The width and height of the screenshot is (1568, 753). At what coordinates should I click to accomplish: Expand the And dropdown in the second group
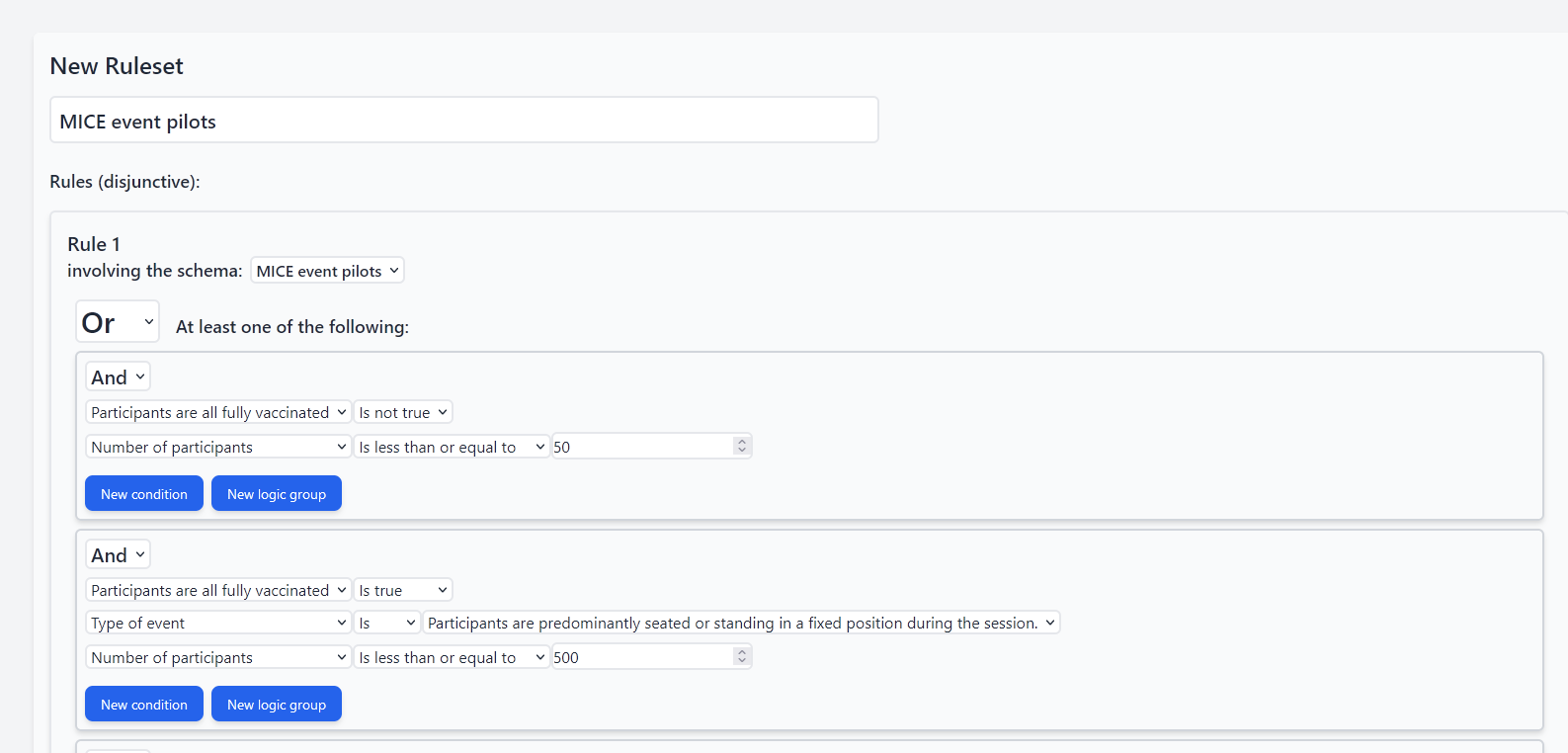(x=118, y=555)
